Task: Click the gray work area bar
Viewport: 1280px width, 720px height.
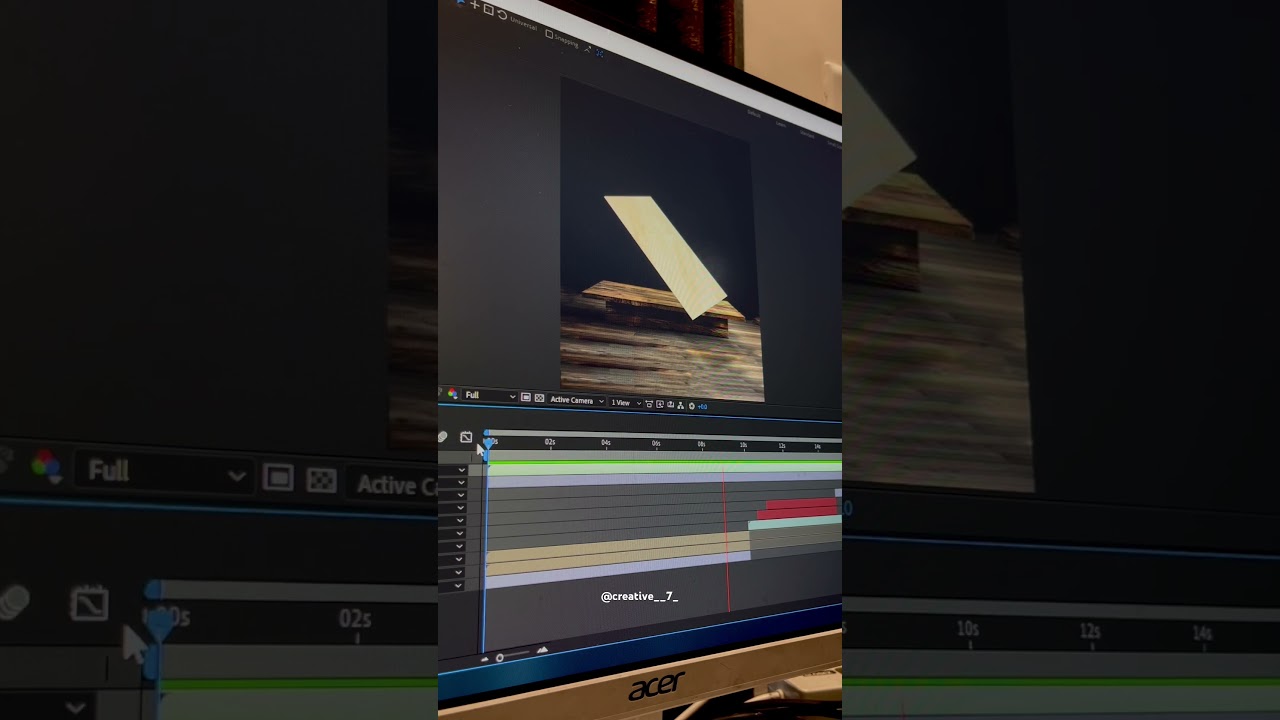Action: point(664,435)
